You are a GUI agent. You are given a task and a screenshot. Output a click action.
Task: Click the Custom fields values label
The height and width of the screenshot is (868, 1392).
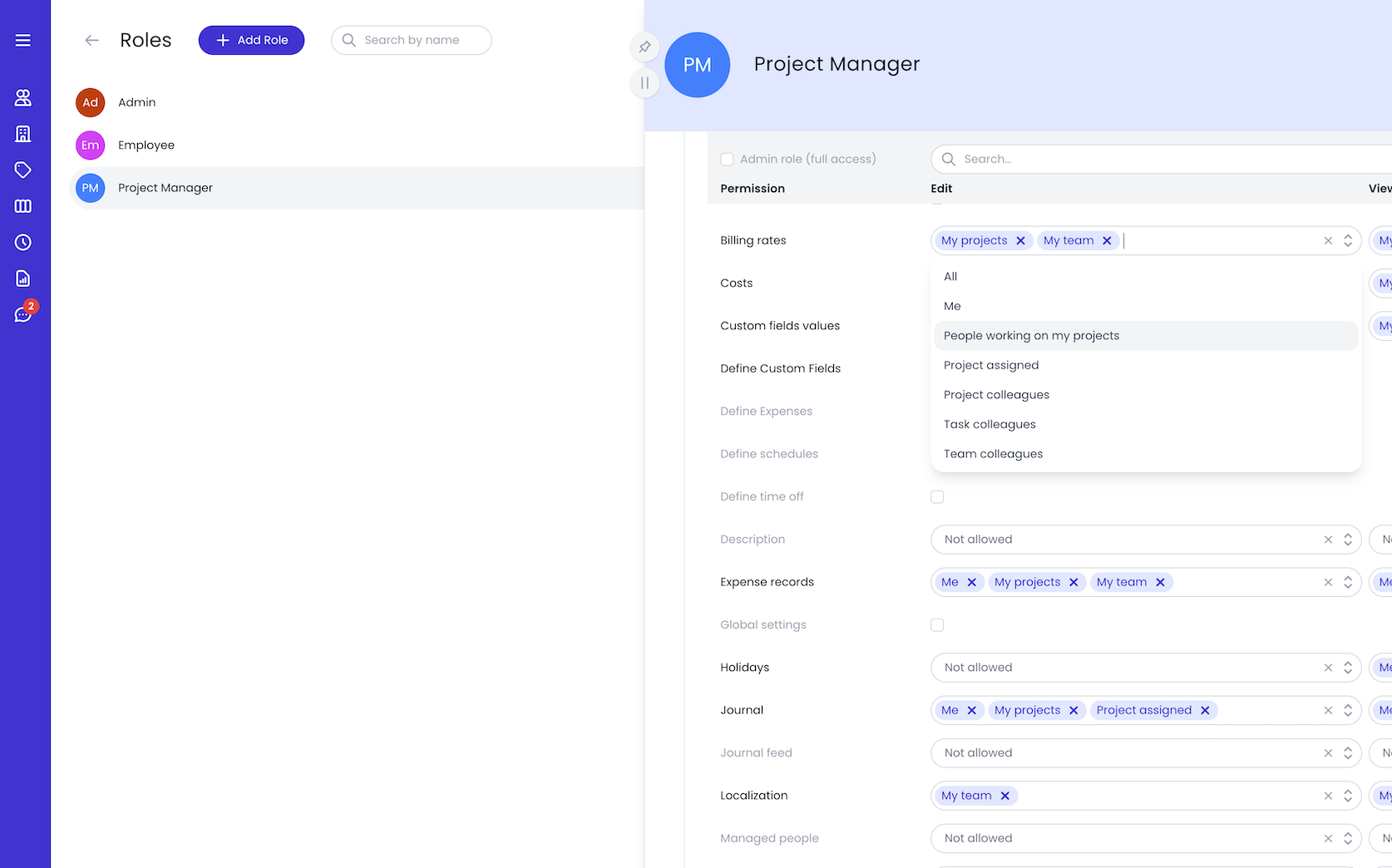tap(780, 326)
